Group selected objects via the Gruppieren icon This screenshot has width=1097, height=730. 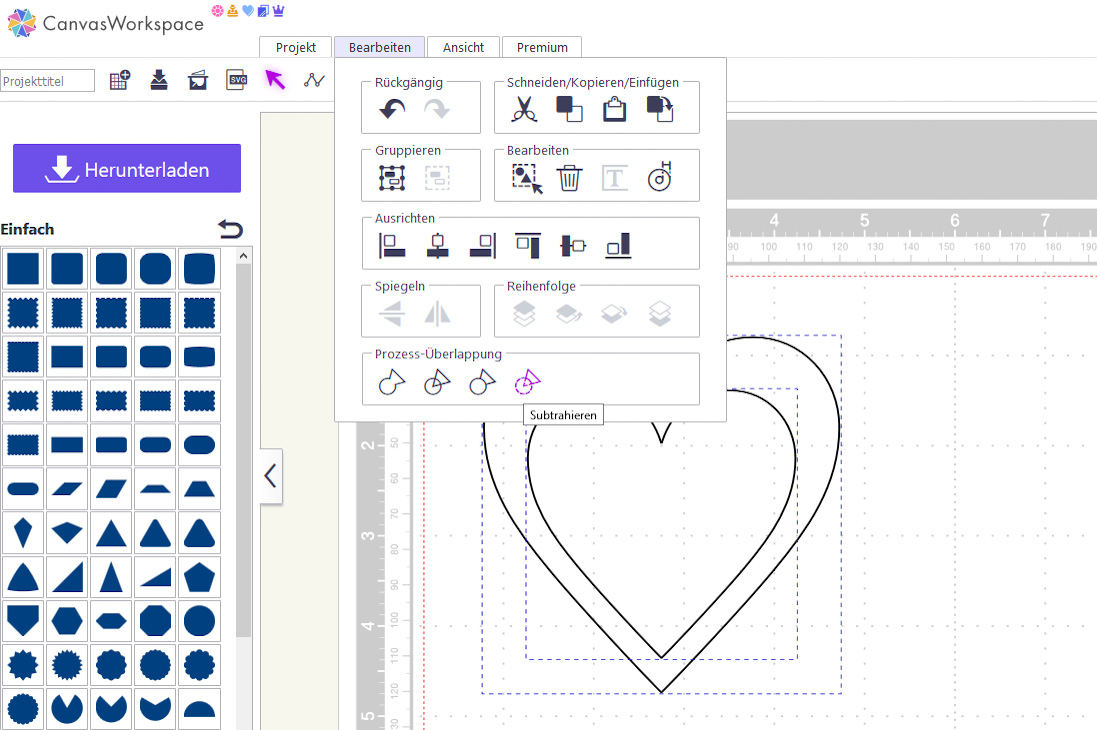click(x=392, y=178)
